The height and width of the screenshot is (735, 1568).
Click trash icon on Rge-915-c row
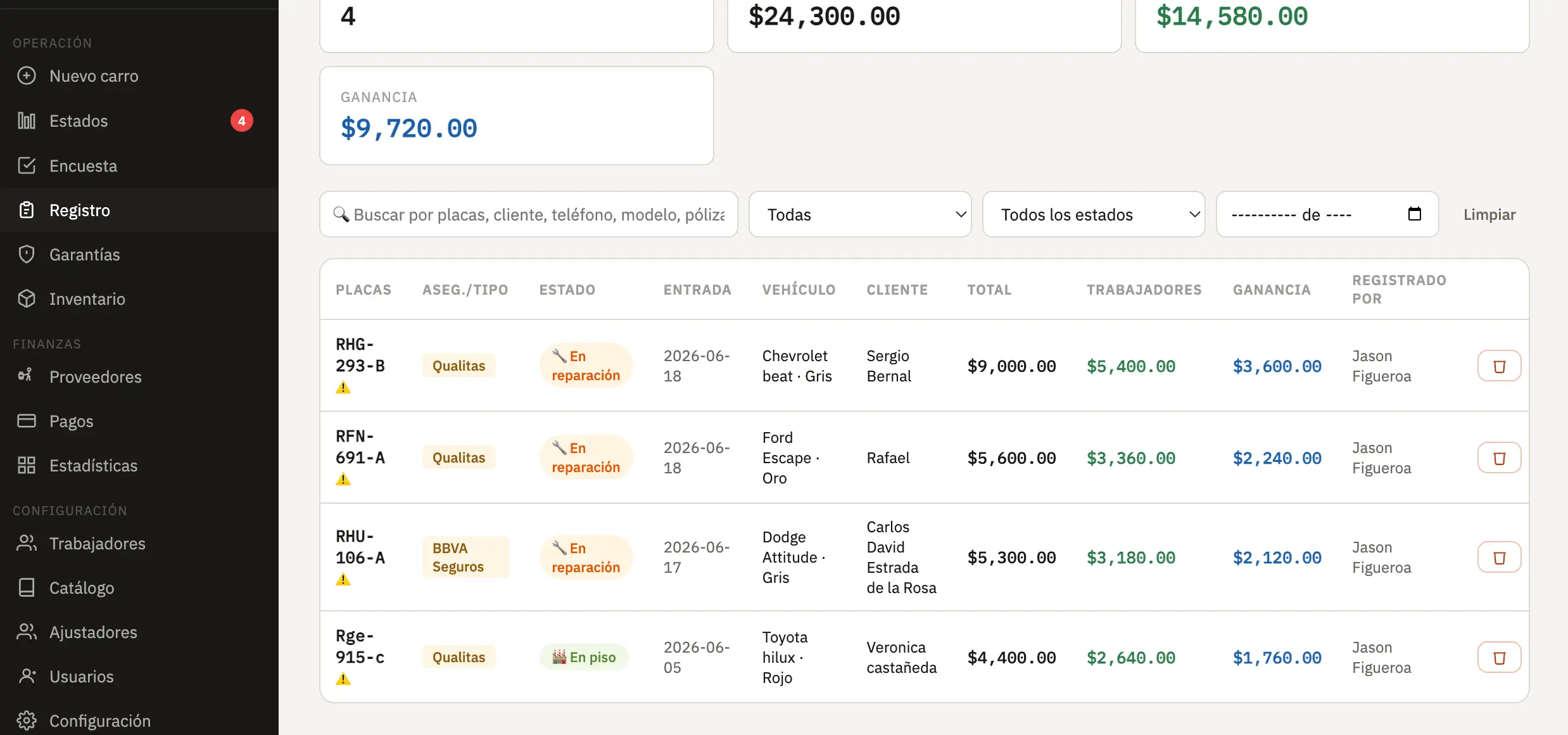coord(1499,658)
